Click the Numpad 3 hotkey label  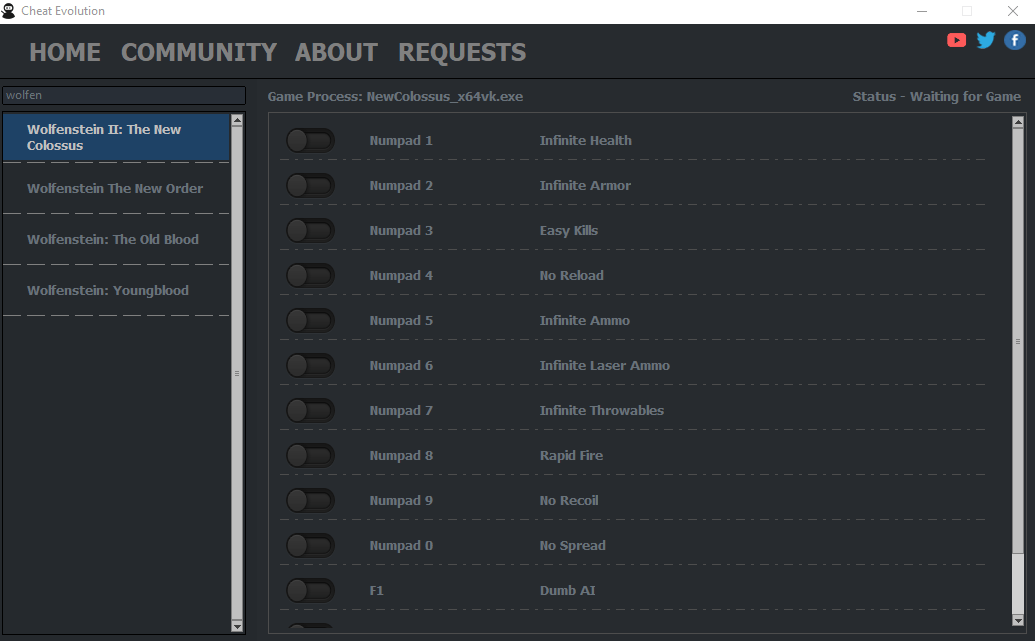pos(401,230)
